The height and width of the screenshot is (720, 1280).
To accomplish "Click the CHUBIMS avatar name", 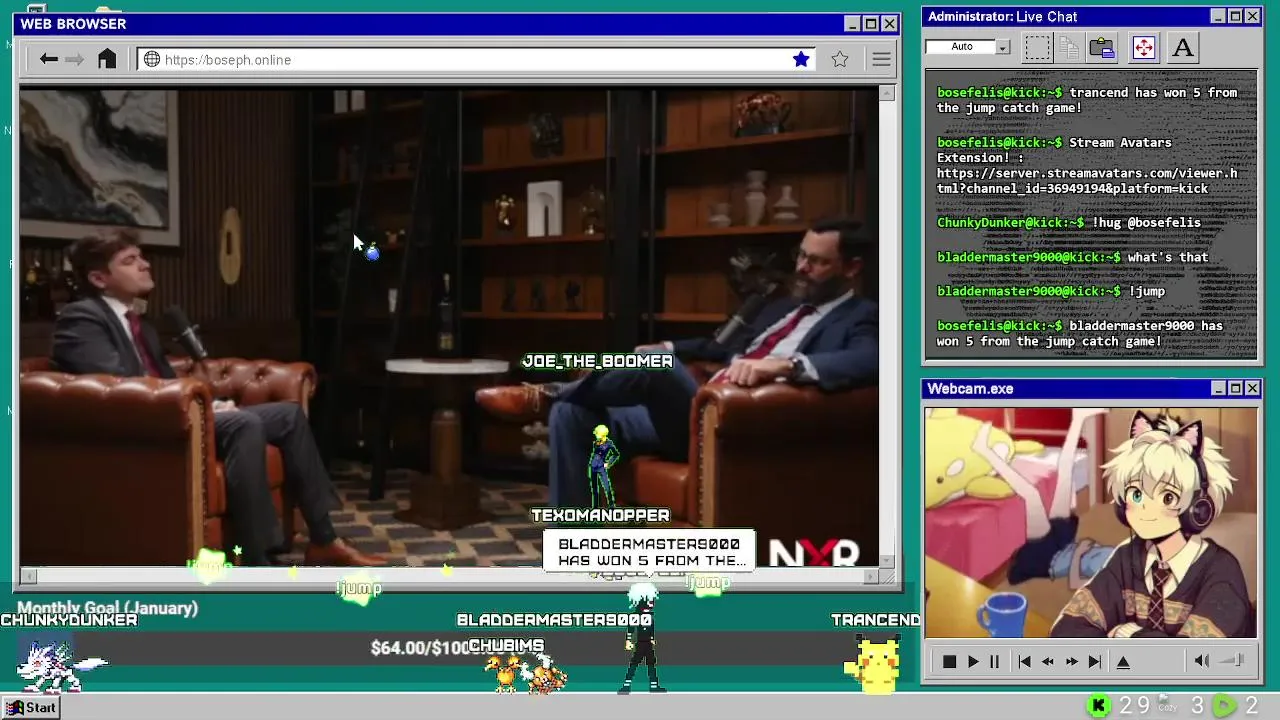I will [506, 646].
